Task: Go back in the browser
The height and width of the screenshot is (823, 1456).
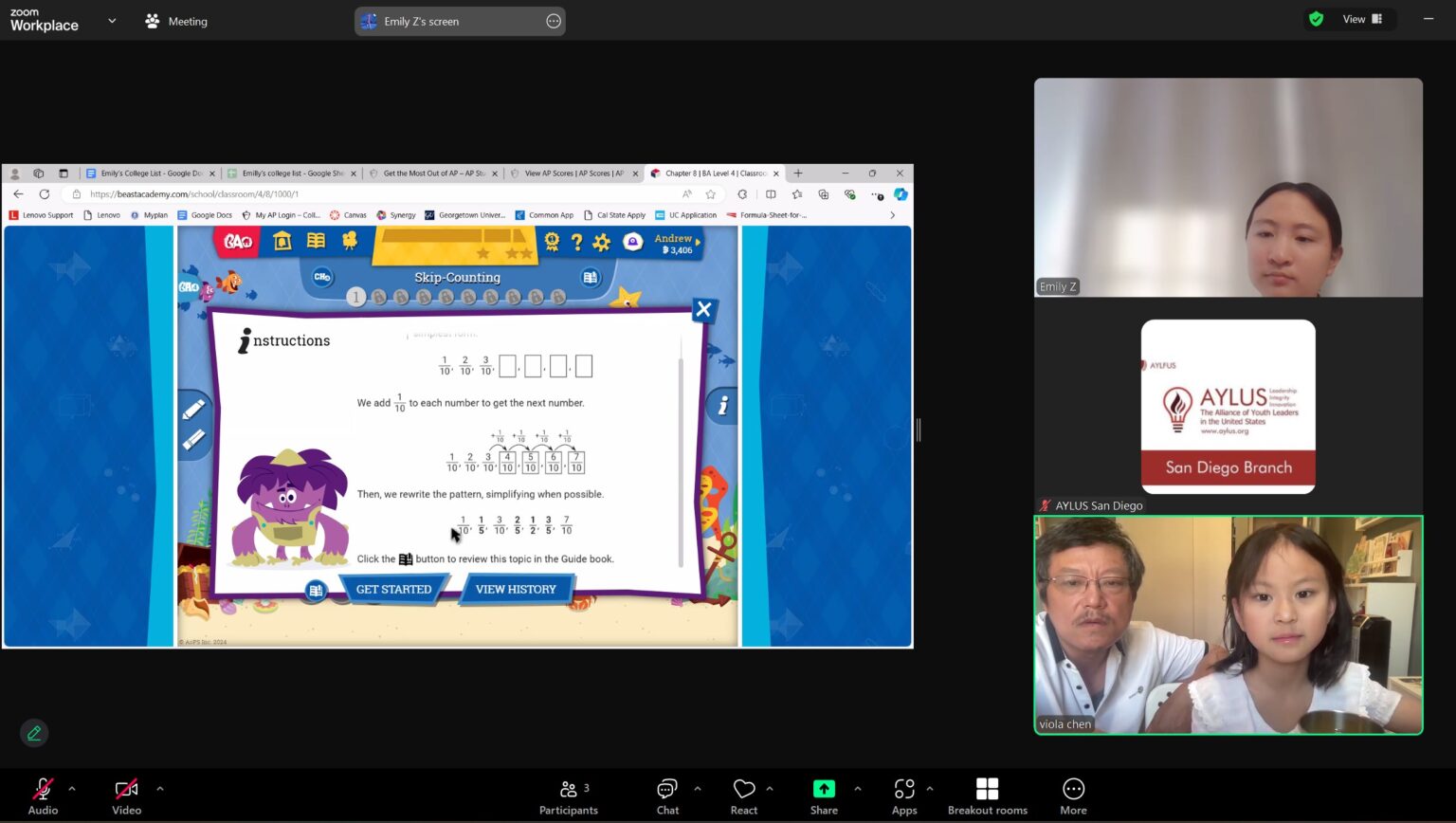Action: point(18,194)
